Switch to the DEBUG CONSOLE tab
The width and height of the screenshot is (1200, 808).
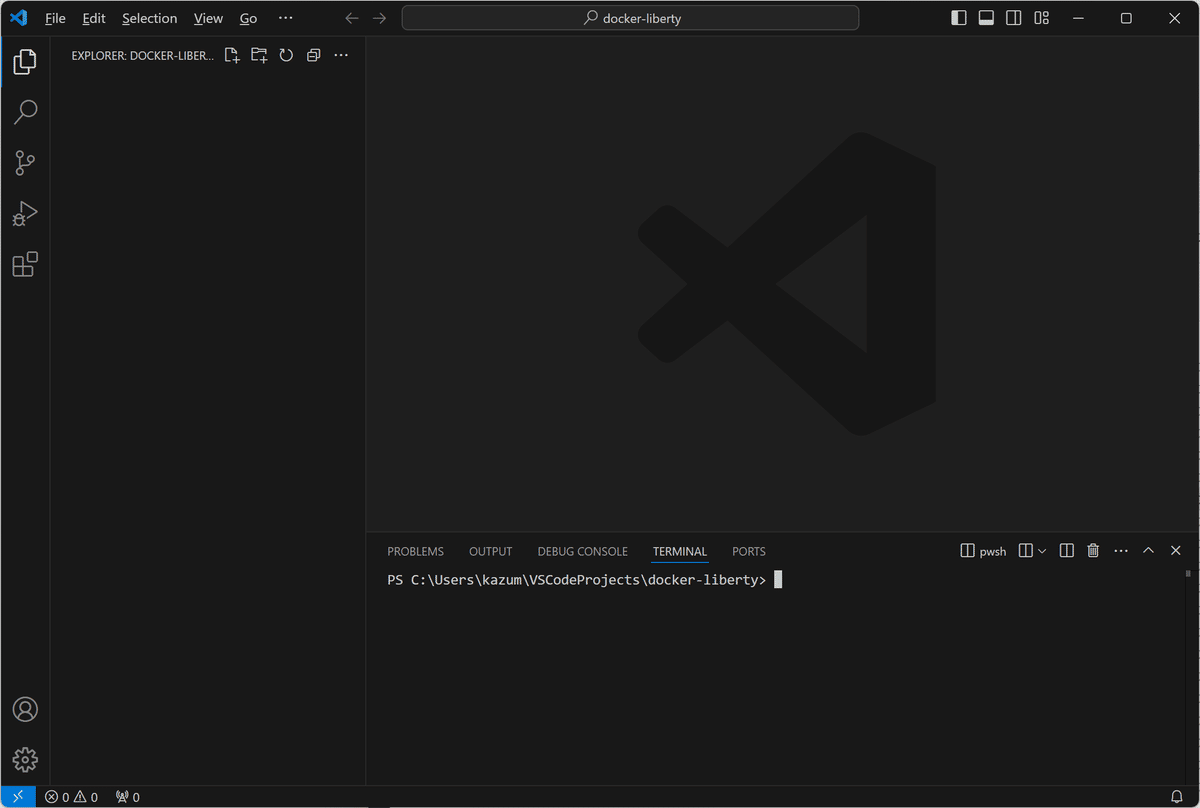[x=582, y=551]
